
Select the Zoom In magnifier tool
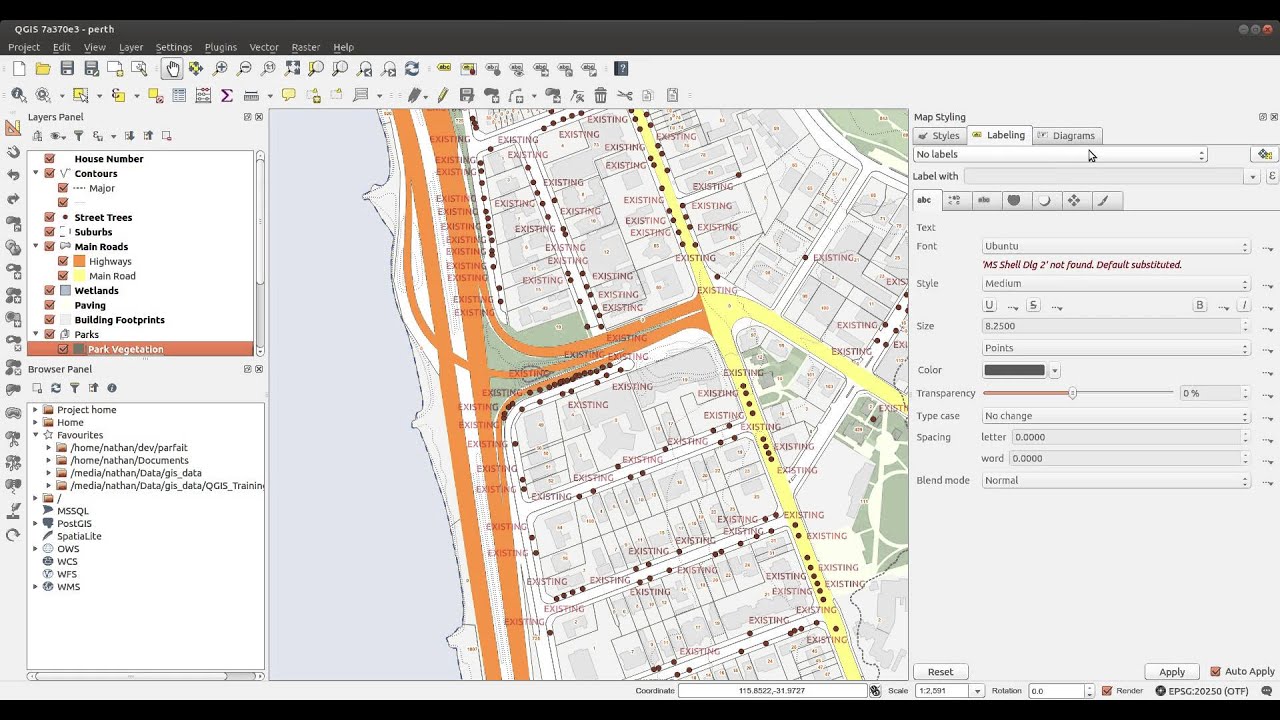(x=220, y=69)
